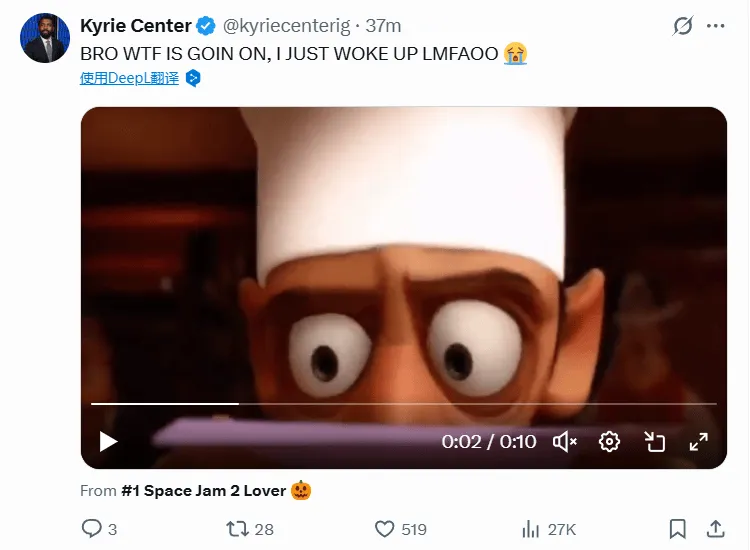
Task: Open video settings gear
Action: 610,441
